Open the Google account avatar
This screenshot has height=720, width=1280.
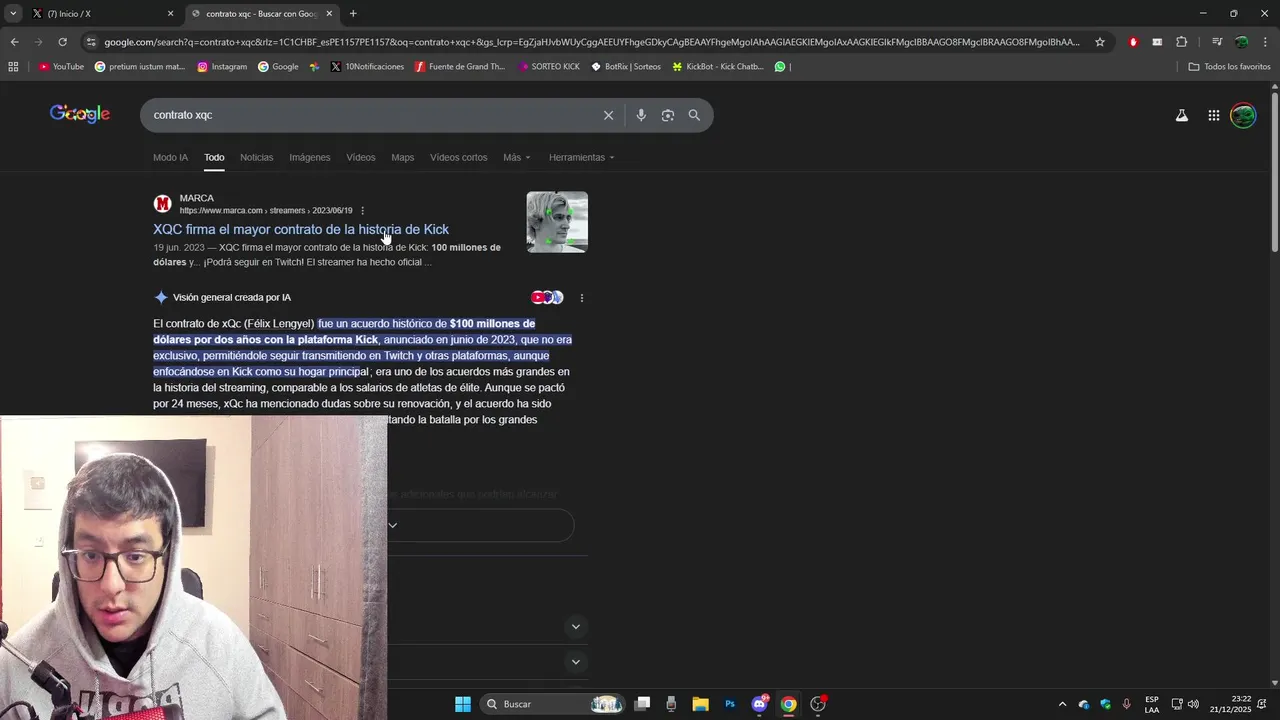point(1243,115)
